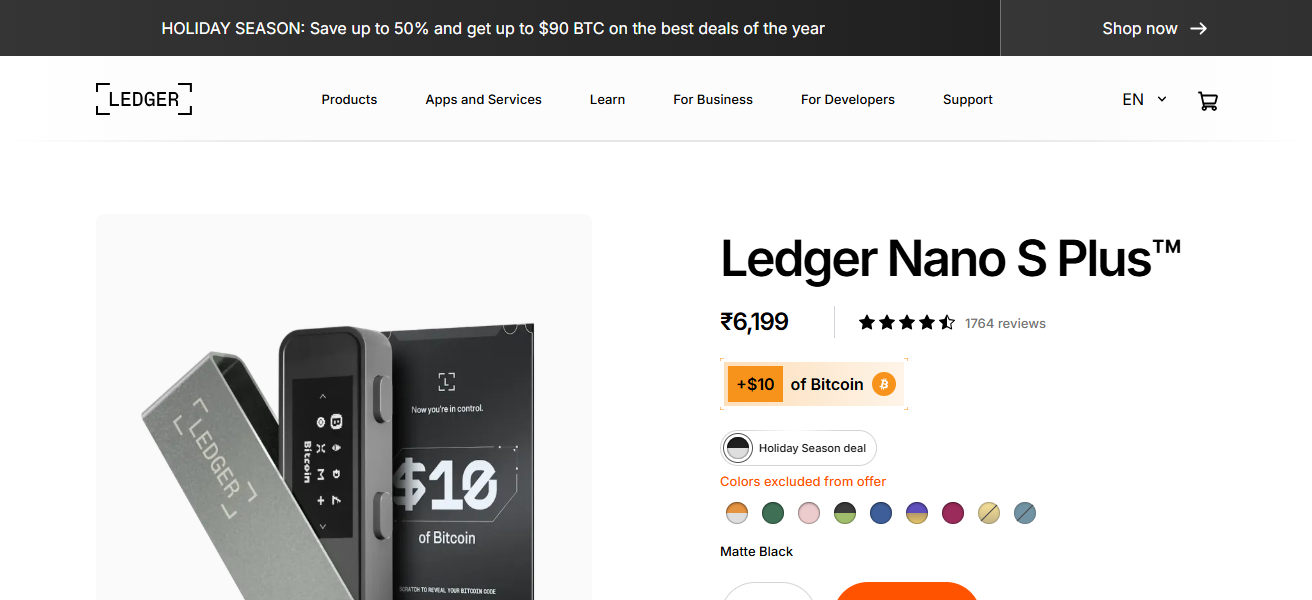Viewport: 1312px width, 600px height.
Task: Select the green Ledger Nano color
Action: [x=772, y=512]
